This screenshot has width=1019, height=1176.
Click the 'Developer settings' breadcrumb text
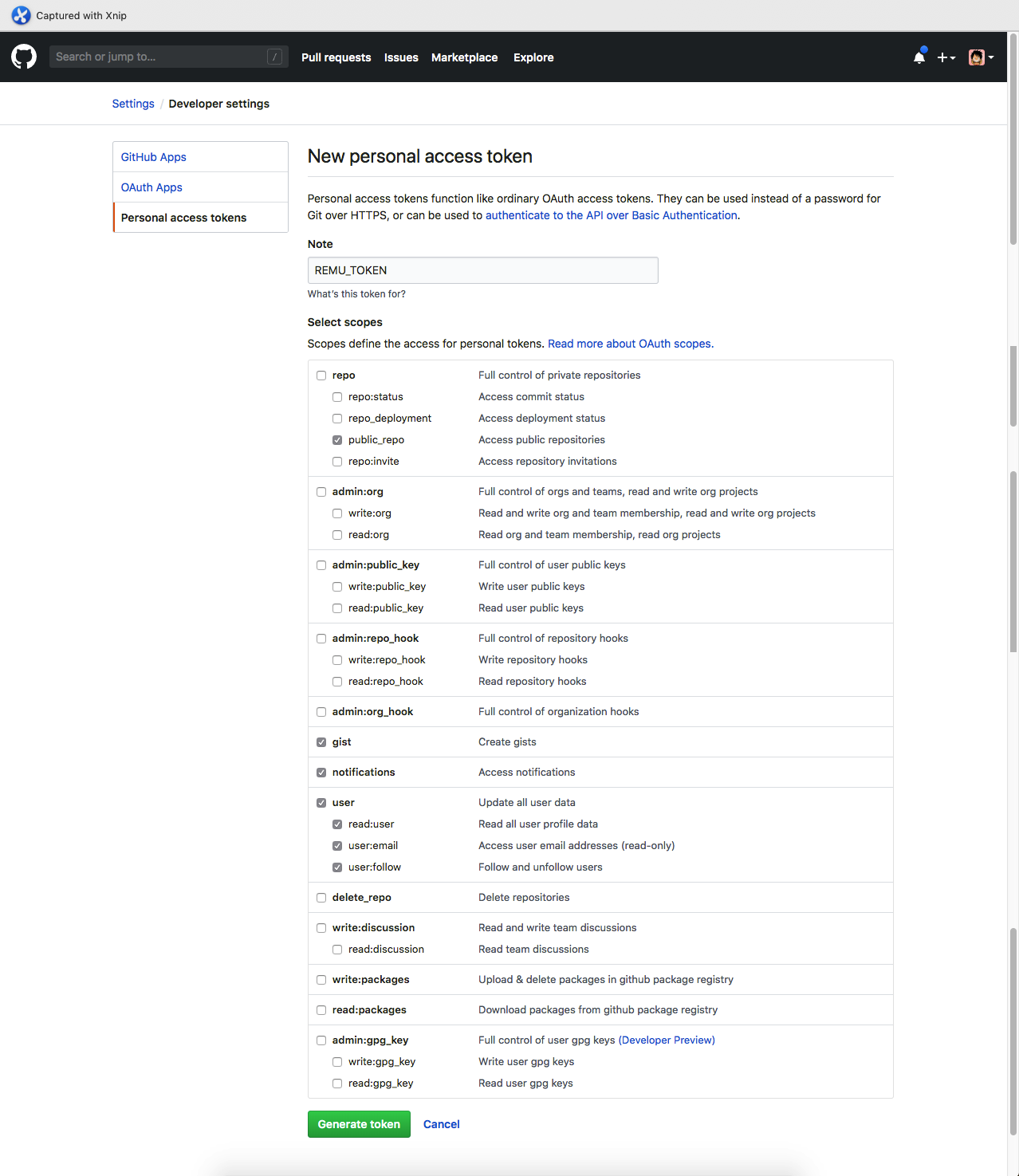point(219,104)
